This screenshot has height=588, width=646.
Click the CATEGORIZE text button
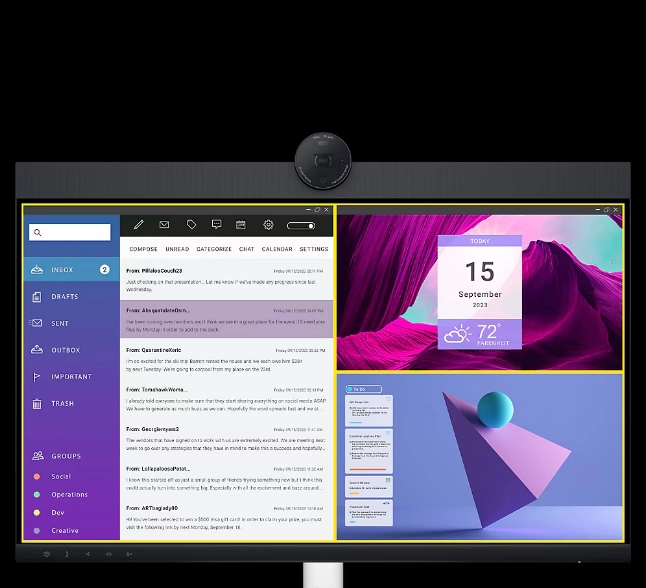click(214, 249)
